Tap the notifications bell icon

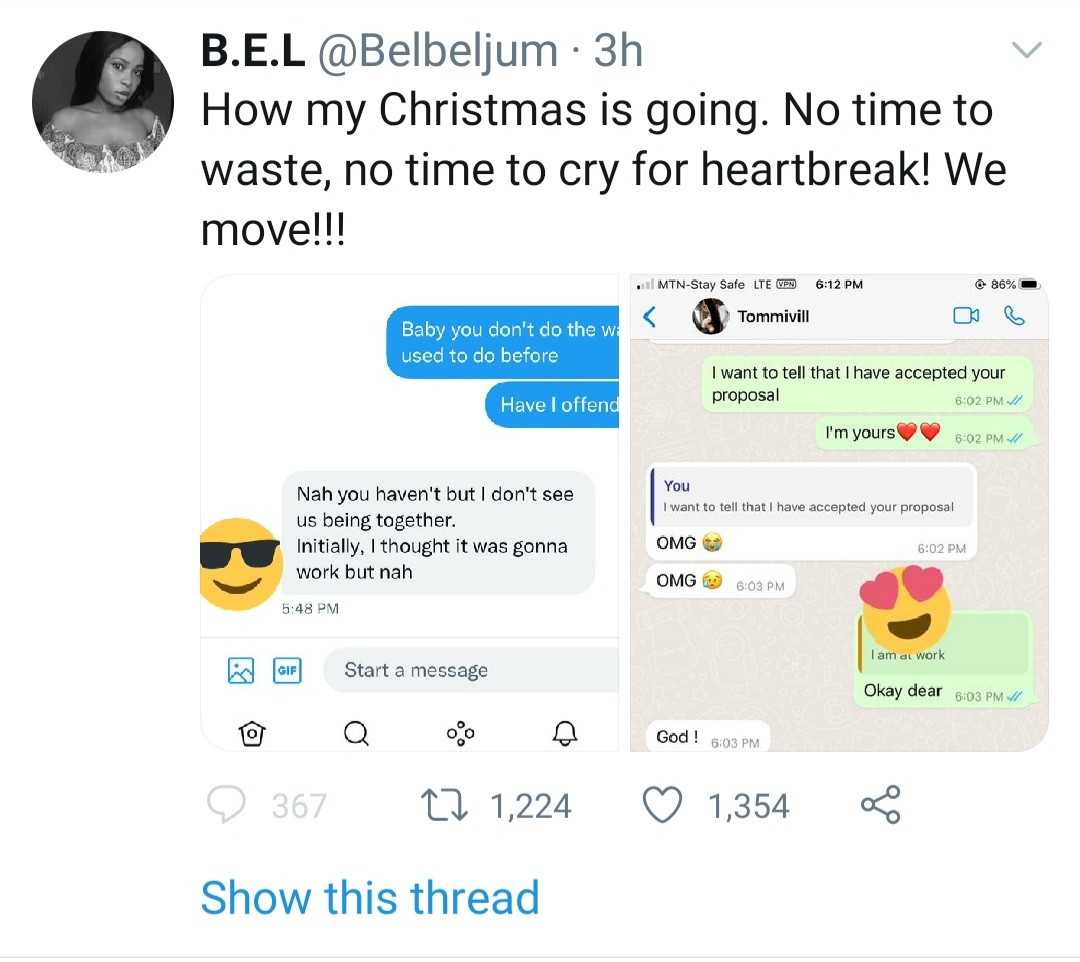(565, 734)
